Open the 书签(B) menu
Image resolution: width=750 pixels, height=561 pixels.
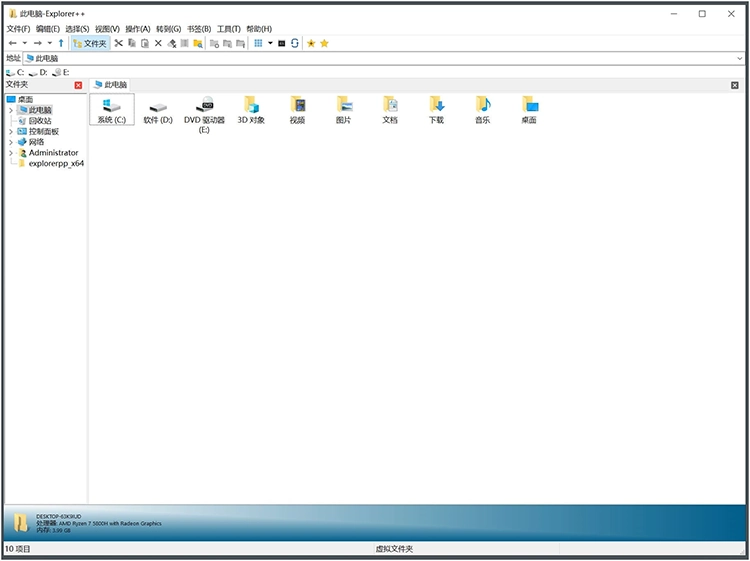199,29
